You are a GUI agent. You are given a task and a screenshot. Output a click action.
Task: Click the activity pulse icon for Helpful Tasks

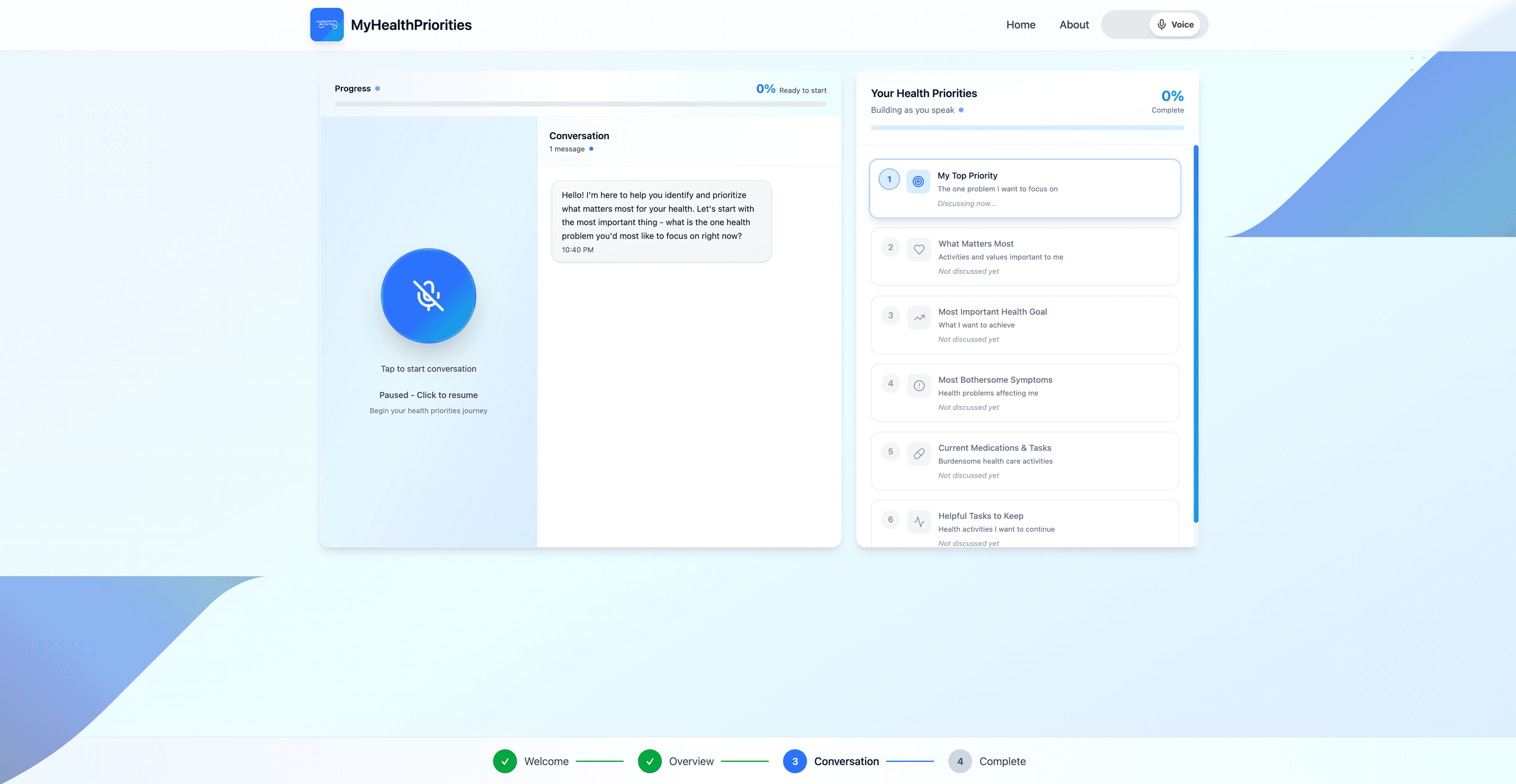(x=919, y=522)
